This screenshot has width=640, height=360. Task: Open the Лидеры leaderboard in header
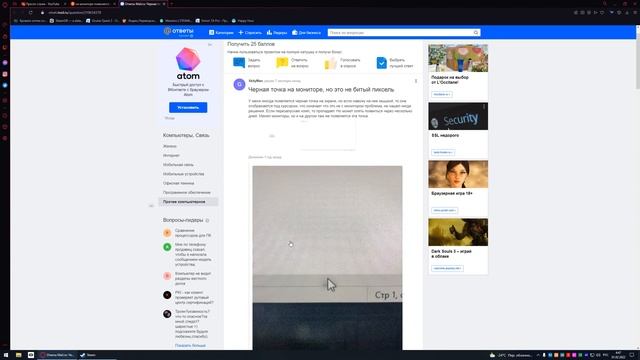277,32
